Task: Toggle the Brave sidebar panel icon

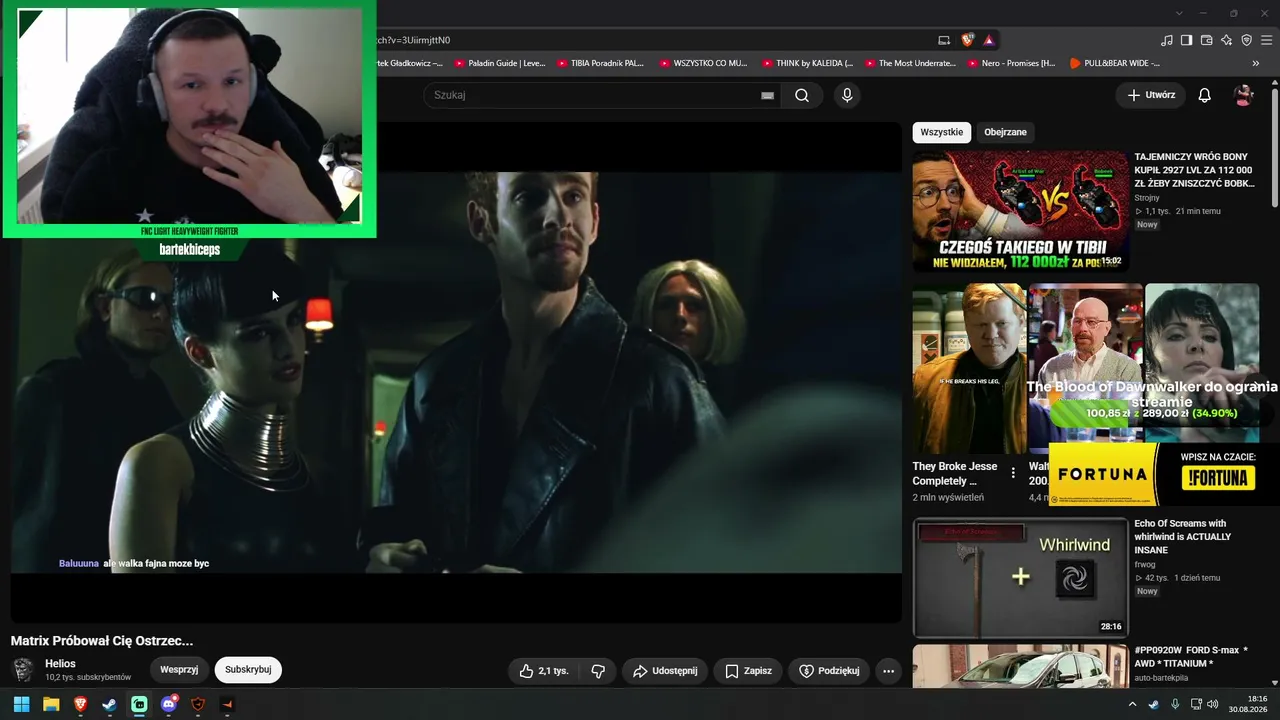Action: coord(1186,40)
